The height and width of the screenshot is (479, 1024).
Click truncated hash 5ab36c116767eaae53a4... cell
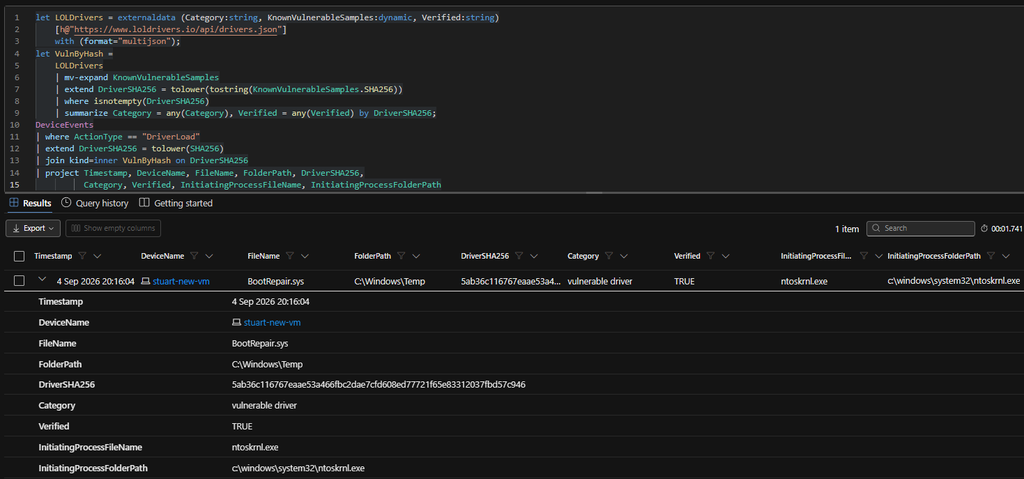[x=511, y=281]
